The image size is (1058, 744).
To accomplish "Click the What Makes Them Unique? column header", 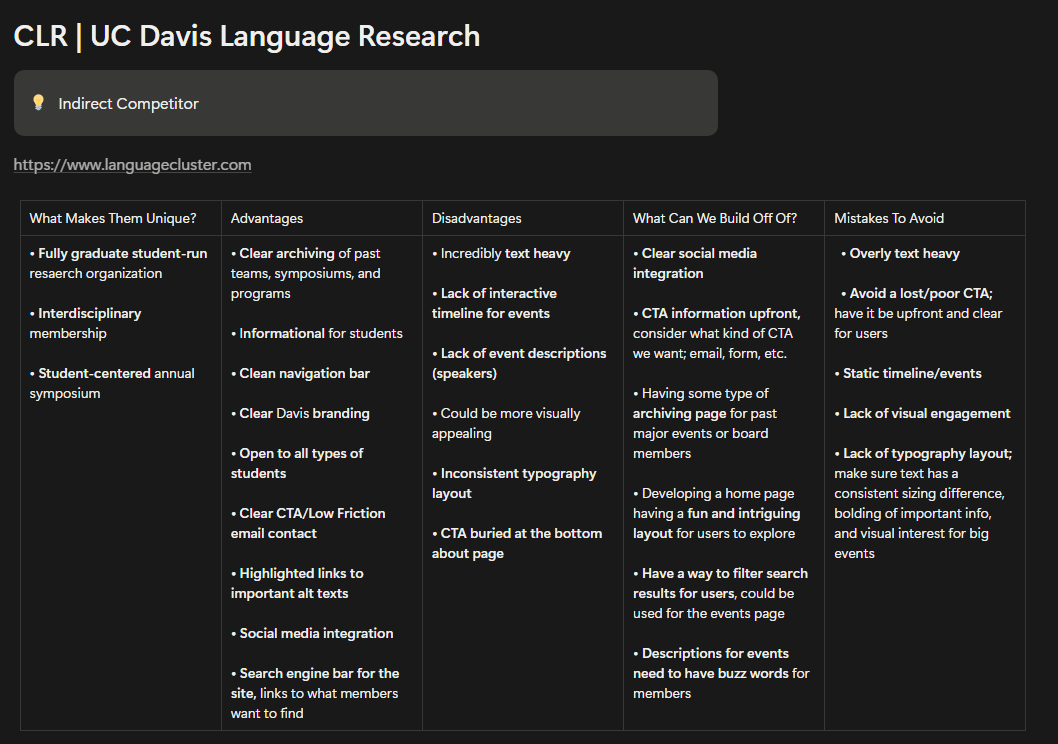I will point(113,218).
